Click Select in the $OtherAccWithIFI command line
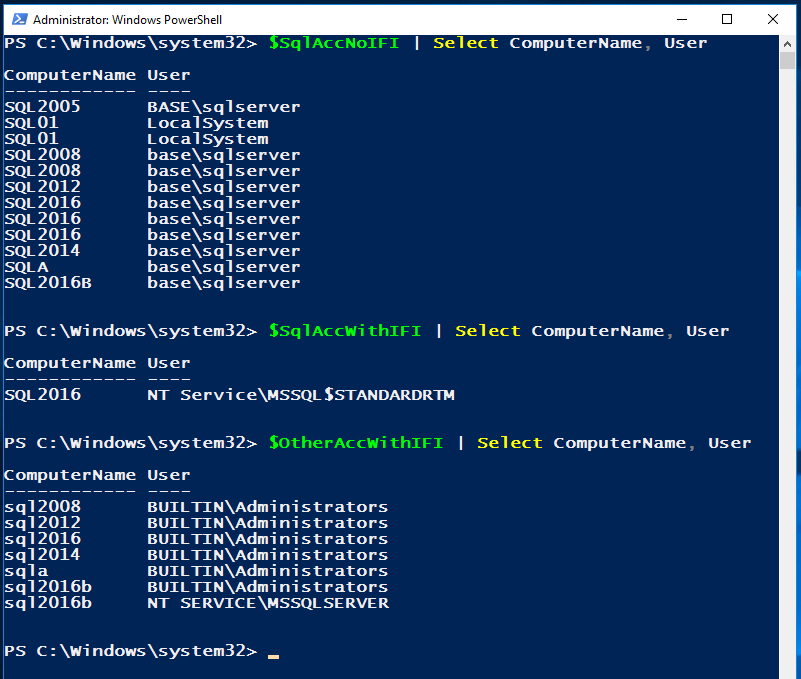Viewport: 801px width, 679px height. (509, 443)
